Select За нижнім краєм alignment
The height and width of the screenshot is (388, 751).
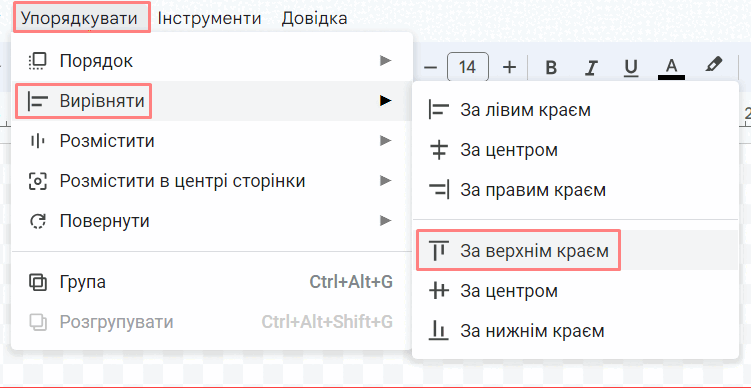tap(575, 331)
